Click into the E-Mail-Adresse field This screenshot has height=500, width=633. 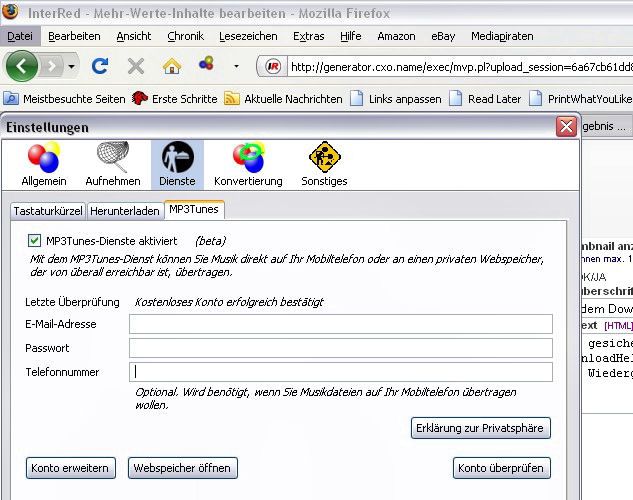click(341, 324)
